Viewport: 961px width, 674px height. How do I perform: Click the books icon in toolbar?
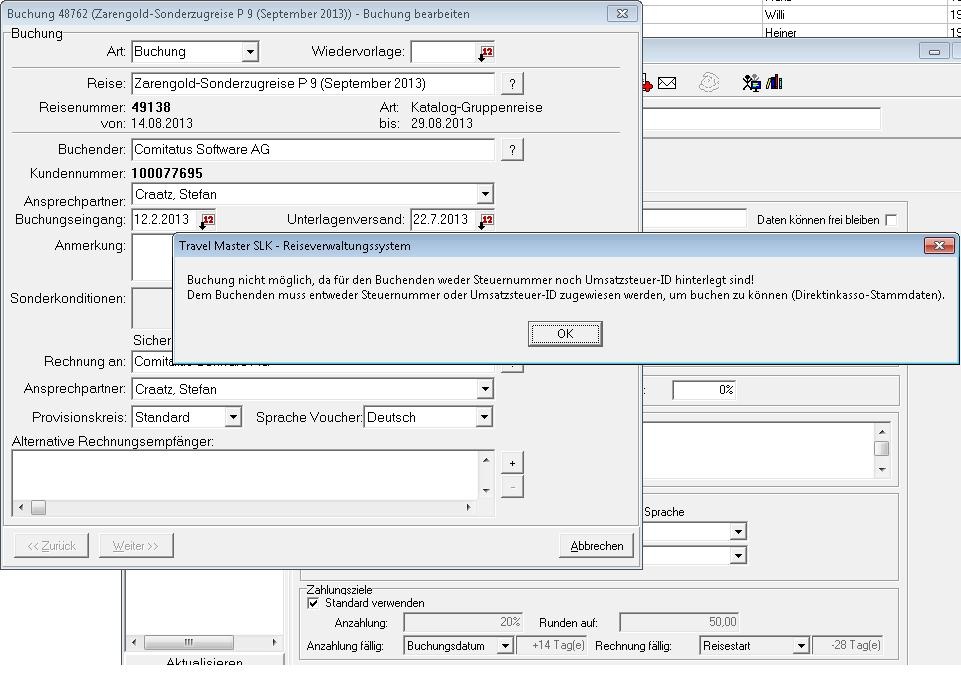coord(775,83)
